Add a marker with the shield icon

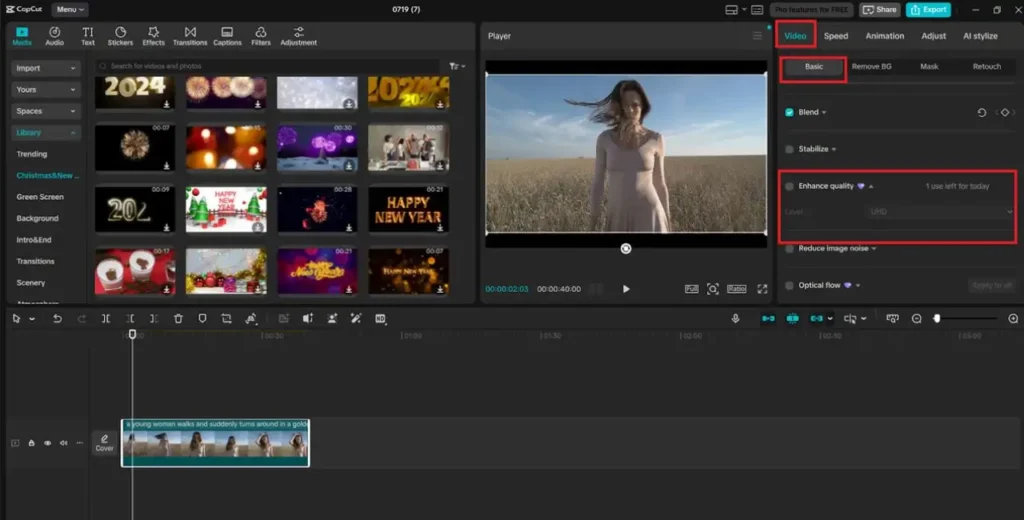tap(202, 318)
